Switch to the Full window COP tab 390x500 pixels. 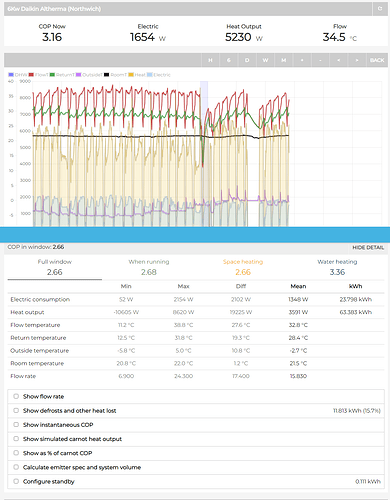point(55,267)
